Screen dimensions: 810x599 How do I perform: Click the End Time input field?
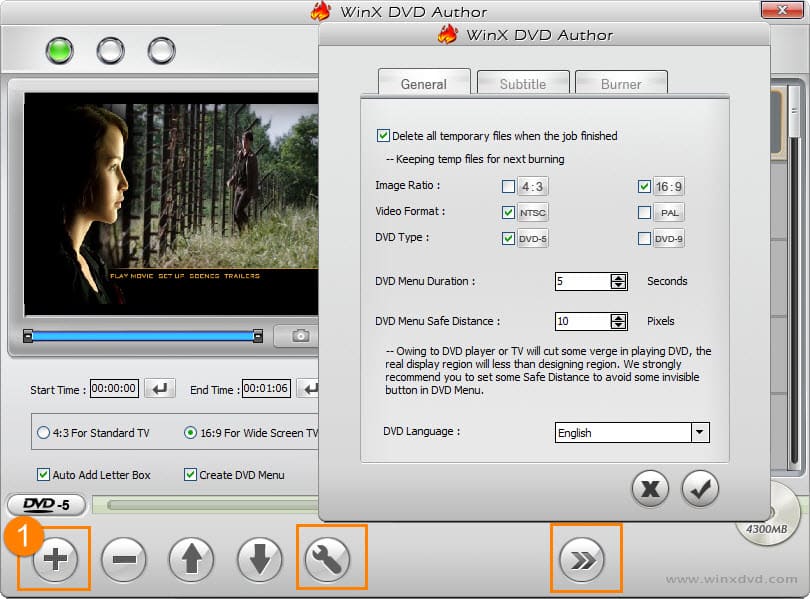266,388
